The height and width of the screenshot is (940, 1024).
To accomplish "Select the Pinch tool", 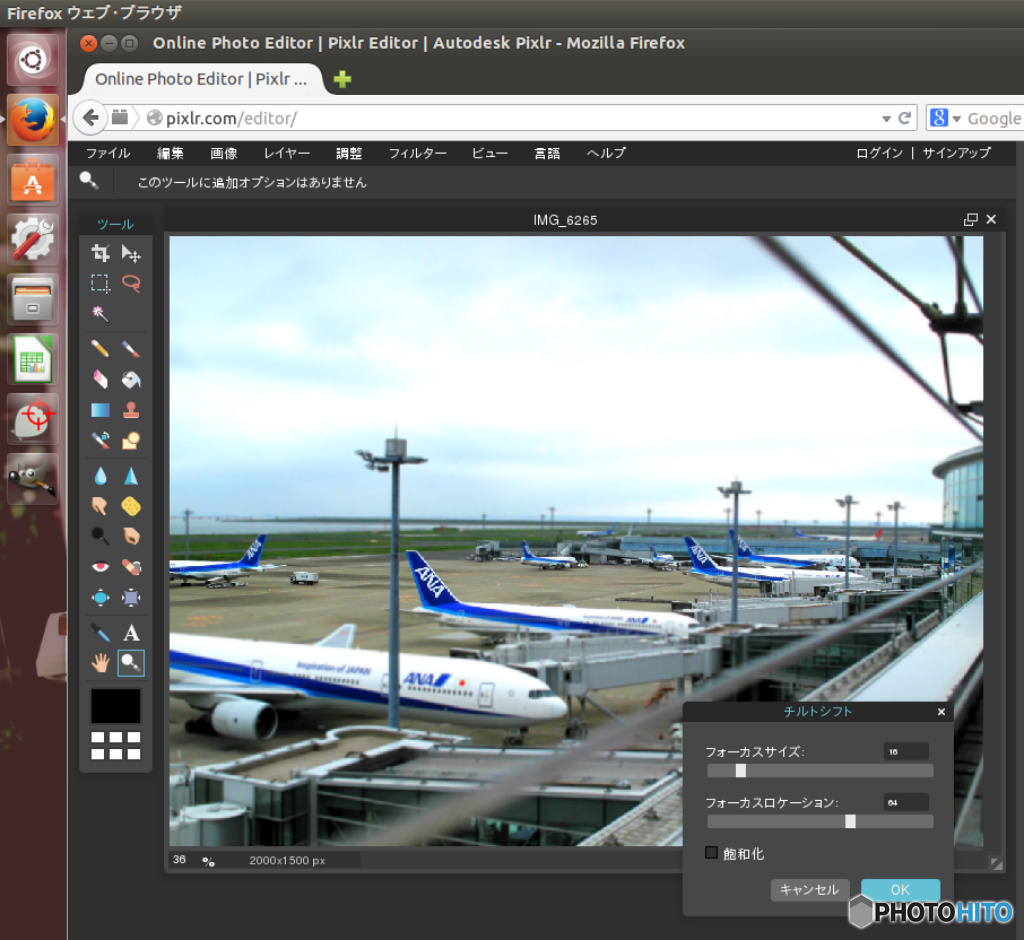I will pyautogui.click(x=131, y=597).
